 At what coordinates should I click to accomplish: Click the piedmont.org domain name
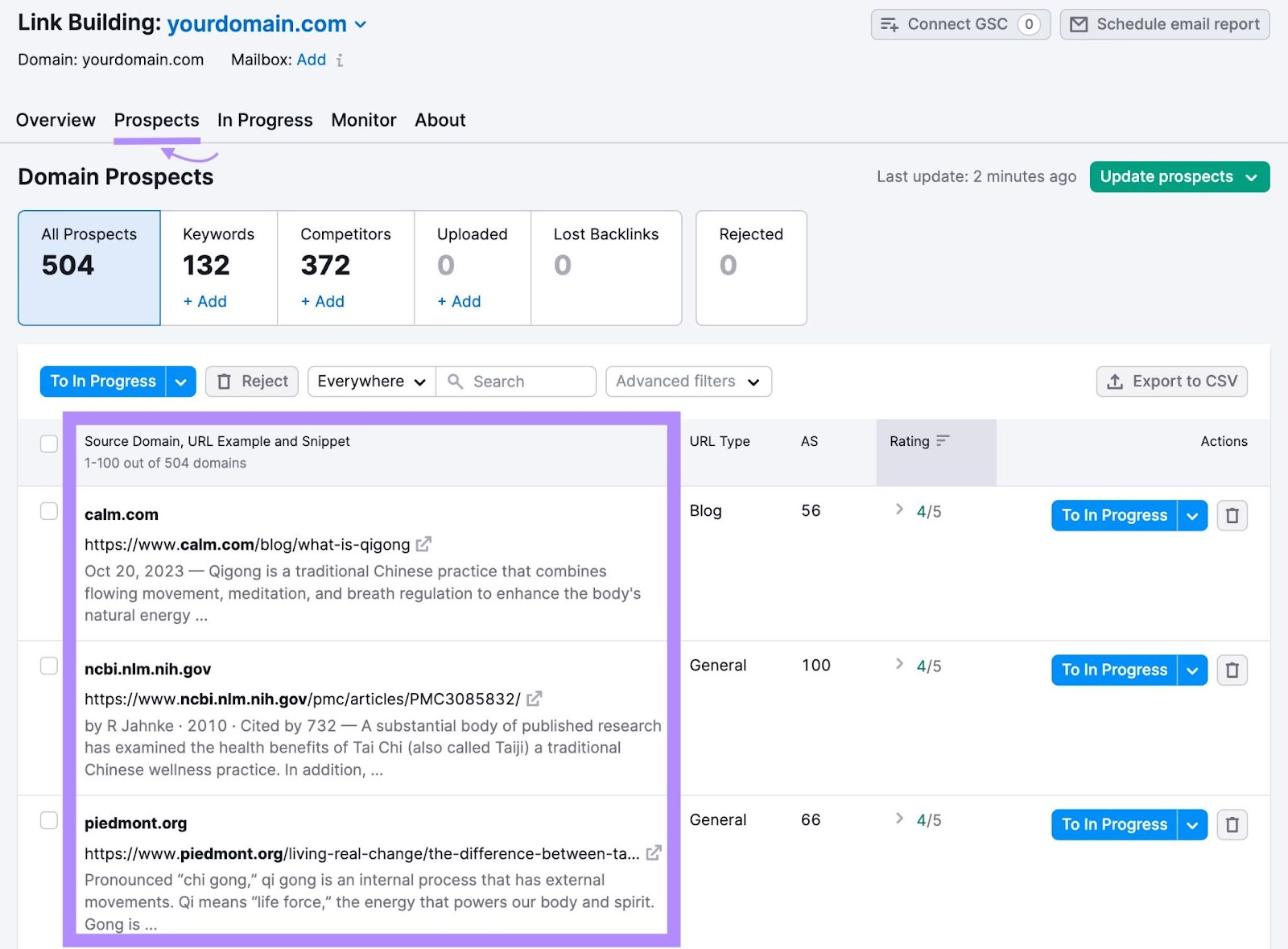click(x=135, y=823)
